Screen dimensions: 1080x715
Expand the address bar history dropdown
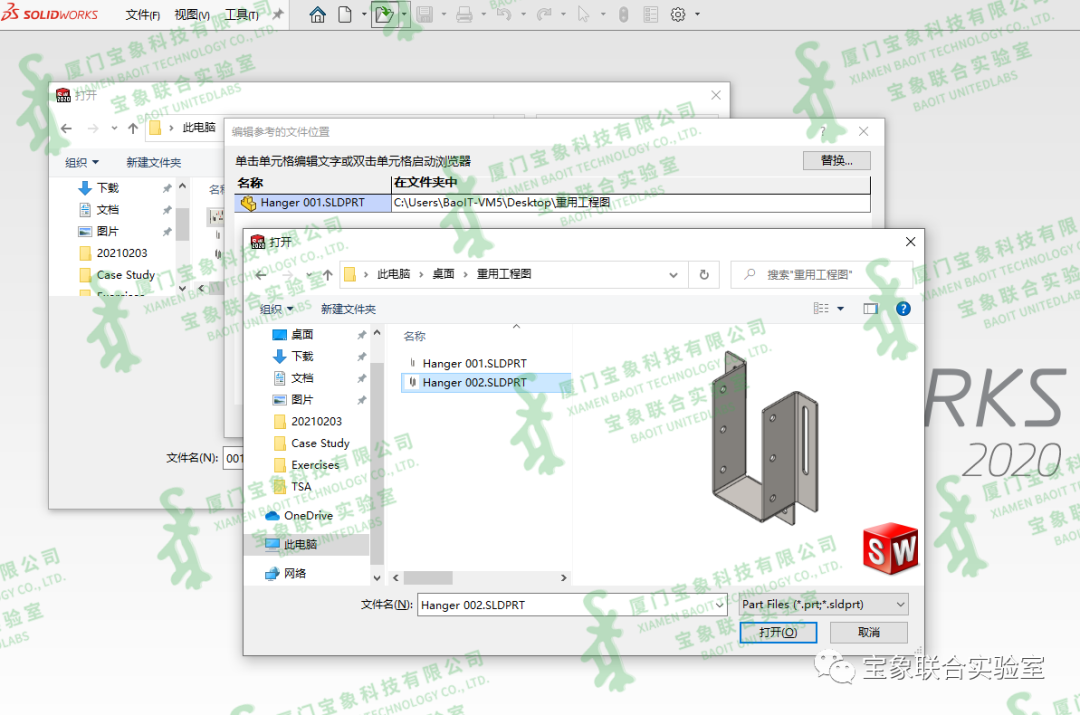[673, 274]
